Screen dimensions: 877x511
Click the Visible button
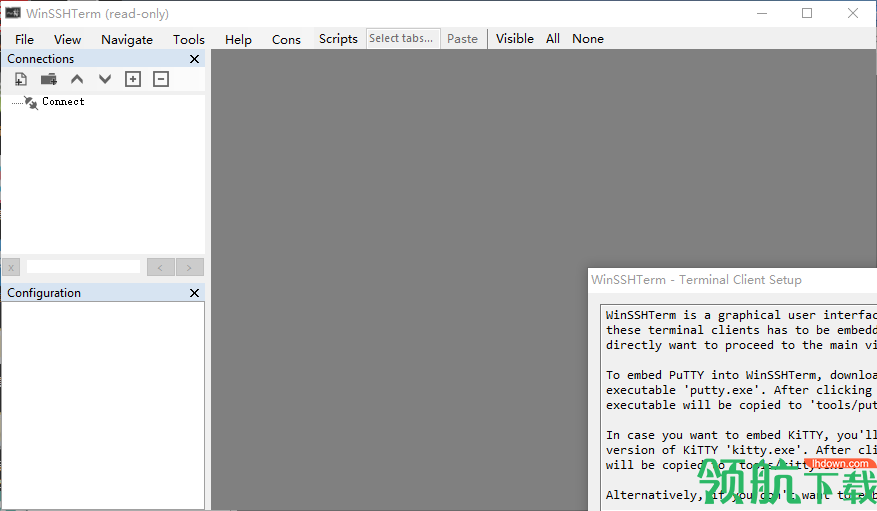515,39
